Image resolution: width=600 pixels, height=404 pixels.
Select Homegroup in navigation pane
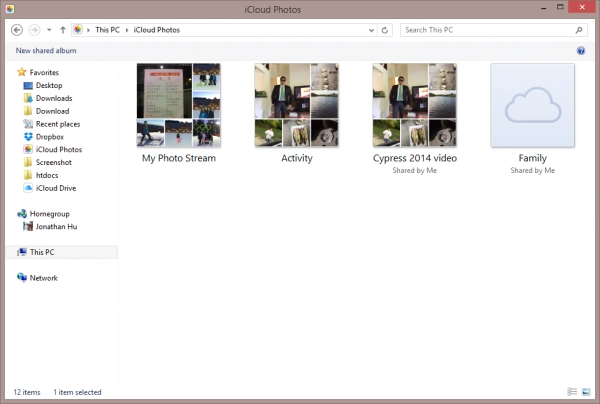(50, 214)
